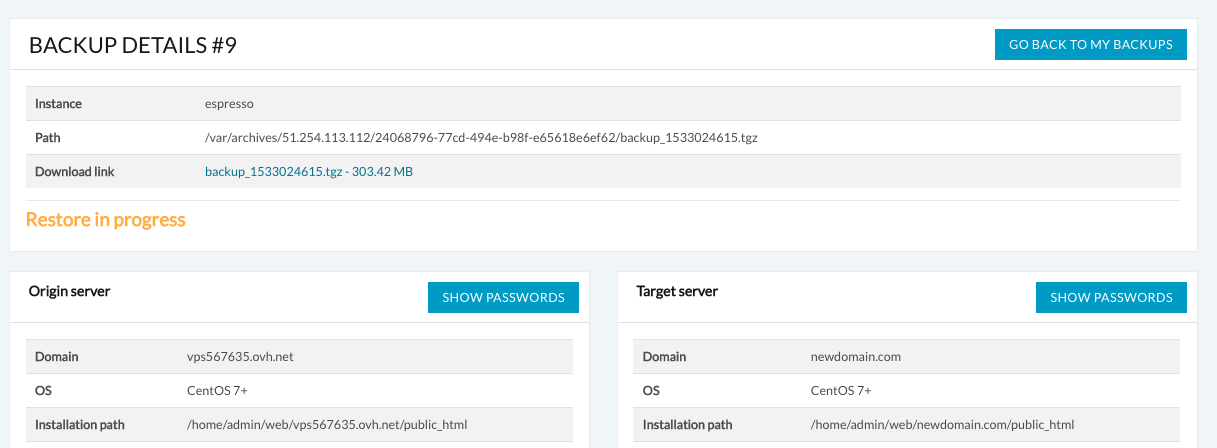Show passwords for the Origin server
Screen dimensions: 1217x448
pos(503,298)
